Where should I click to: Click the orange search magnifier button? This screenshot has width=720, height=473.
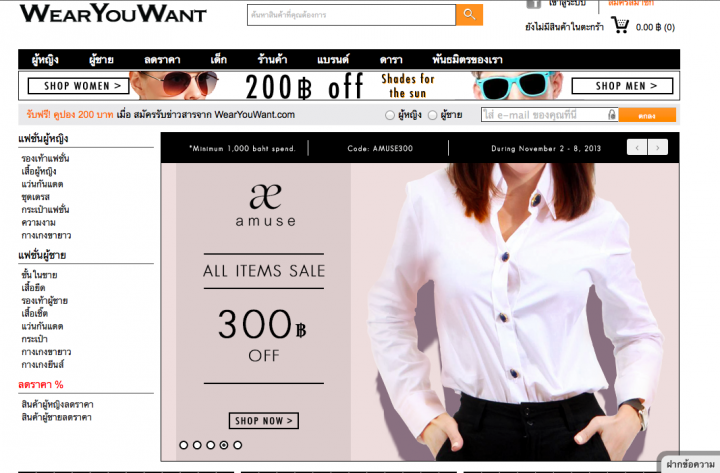[x=469, y=15]
